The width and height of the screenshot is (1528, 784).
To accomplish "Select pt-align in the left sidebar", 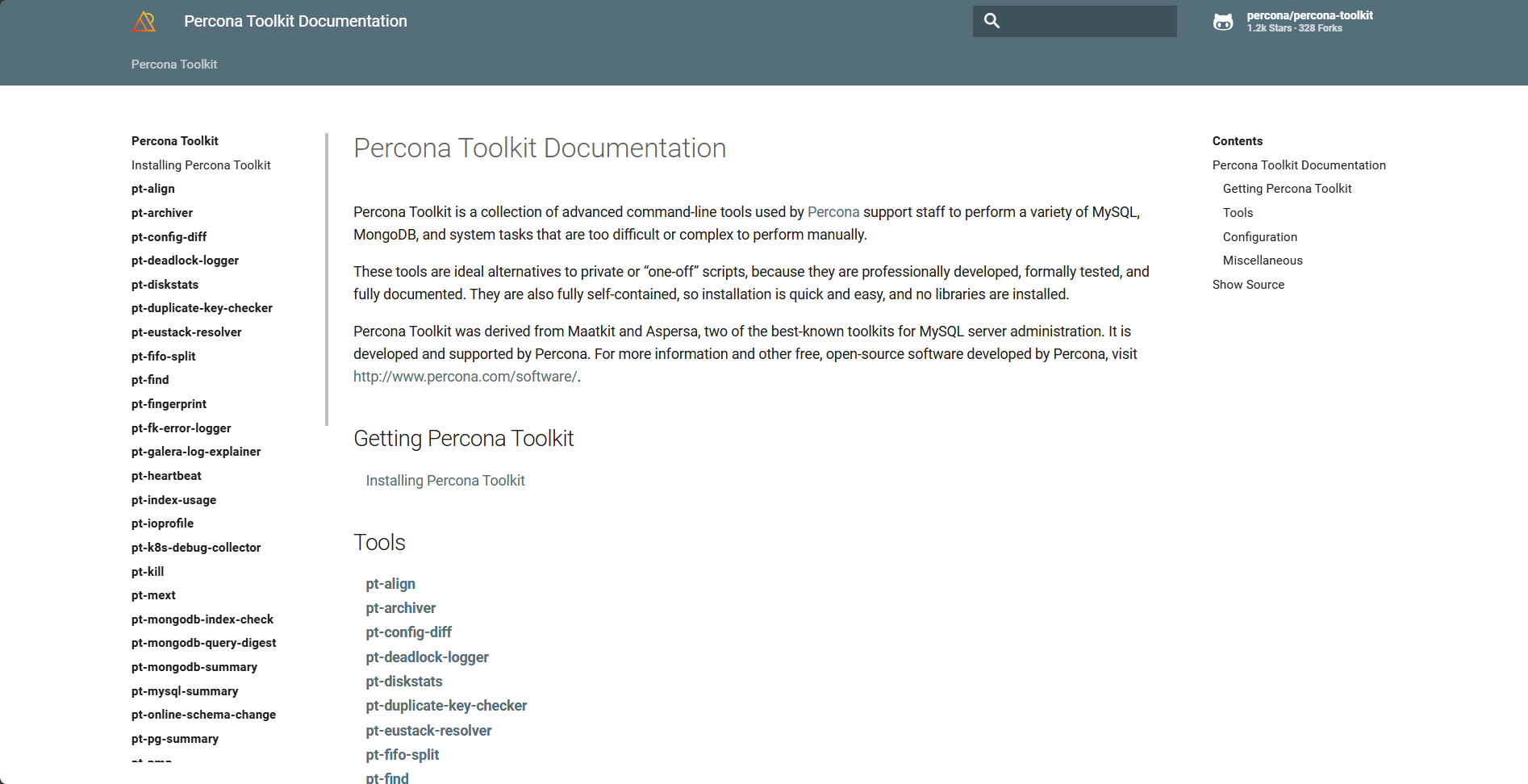I will click(x=153, y=189).
